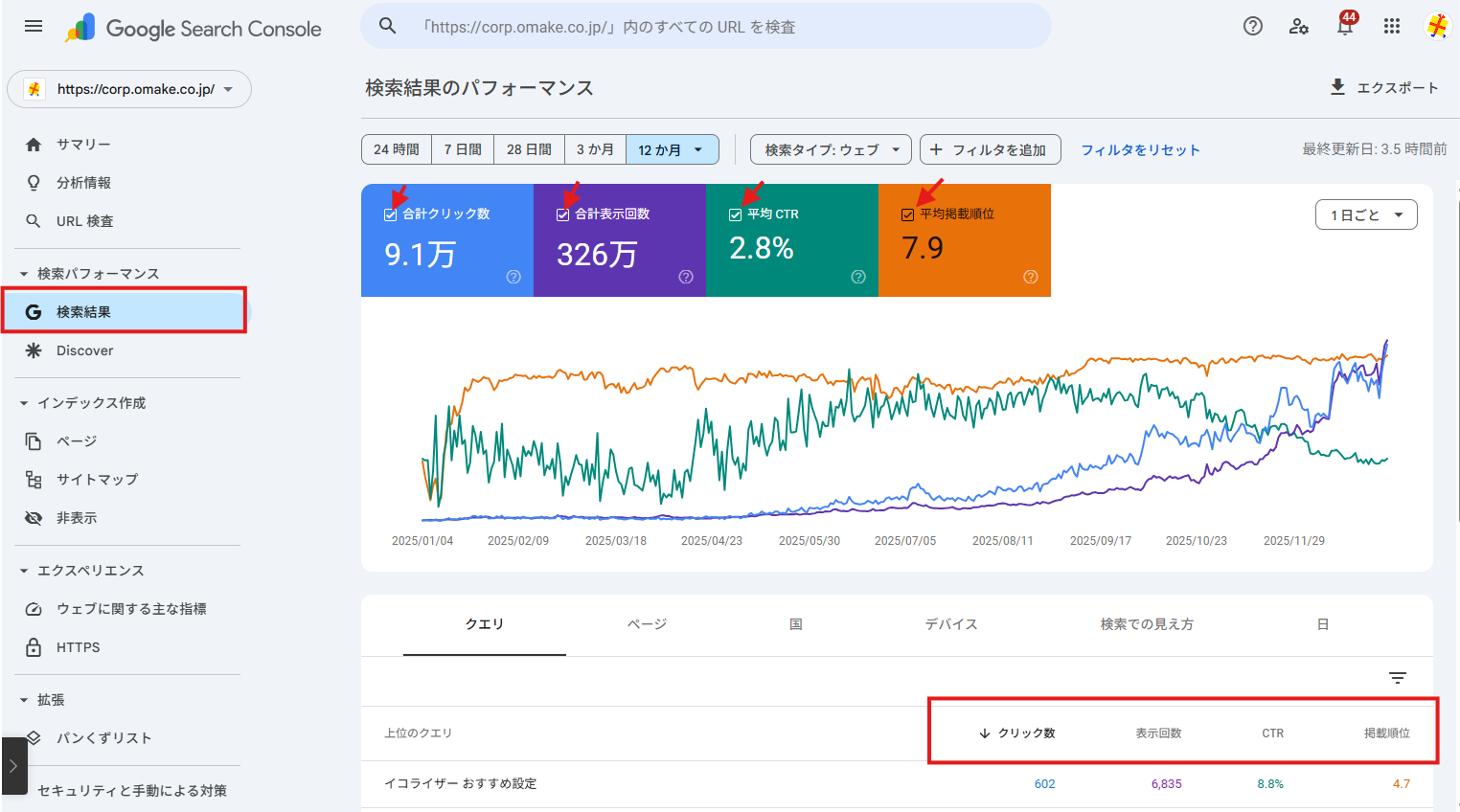Select the デバイス tab

(x=950, y=624)
